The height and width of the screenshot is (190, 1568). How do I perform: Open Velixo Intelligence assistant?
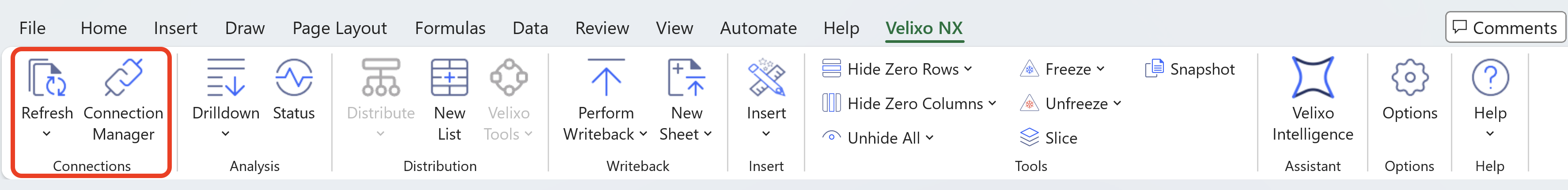click(1312, 79)
